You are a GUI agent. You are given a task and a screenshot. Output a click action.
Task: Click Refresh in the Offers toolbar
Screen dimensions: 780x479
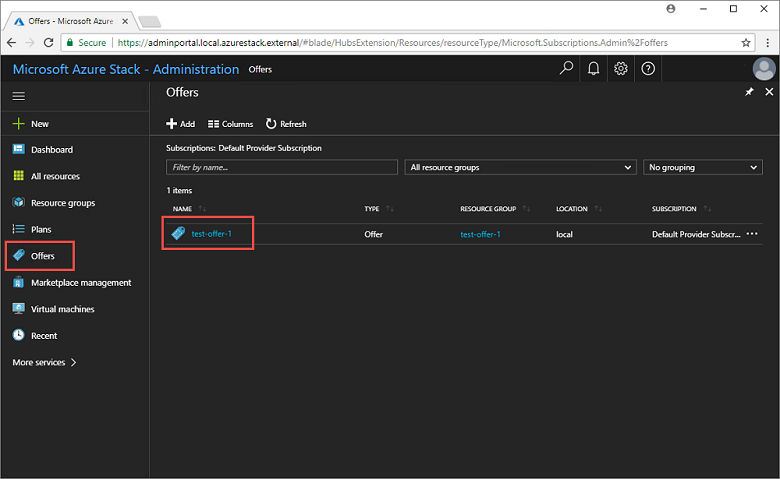(x=286, y=124)
